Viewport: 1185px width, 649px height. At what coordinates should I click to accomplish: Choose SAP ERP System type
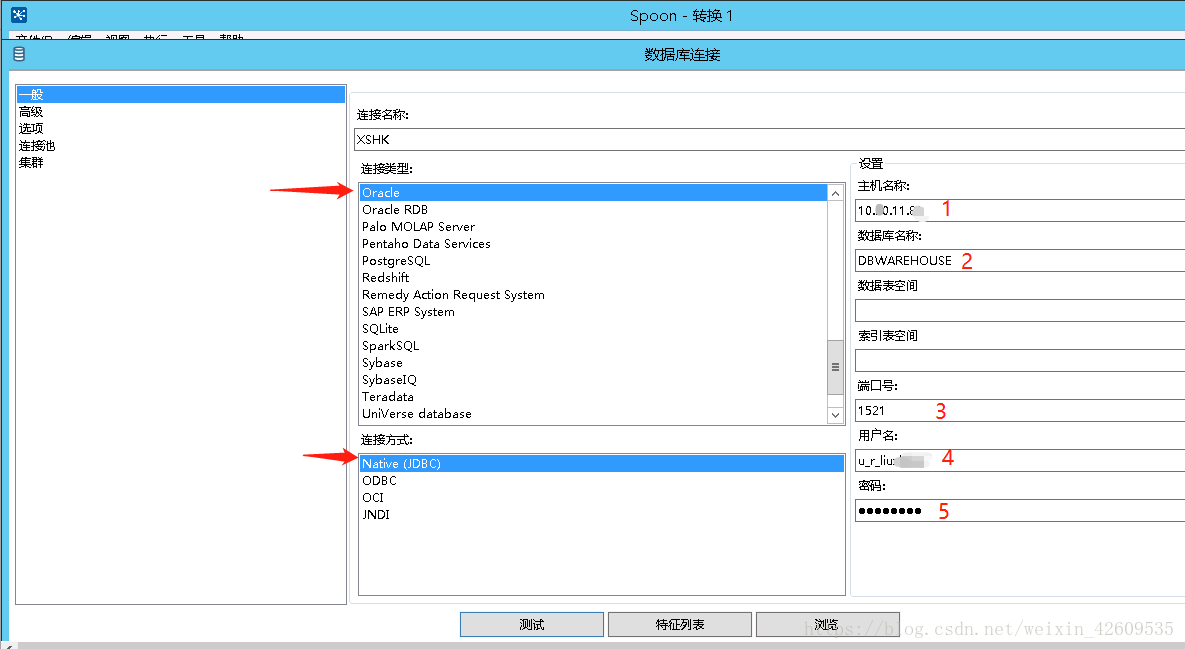(408, 312)
